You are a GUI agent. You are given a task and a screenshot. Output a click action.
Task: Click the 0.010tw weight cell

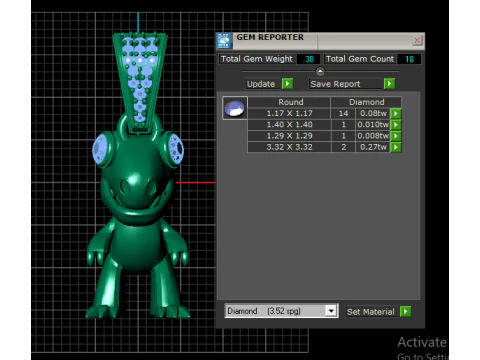[373, 125]
